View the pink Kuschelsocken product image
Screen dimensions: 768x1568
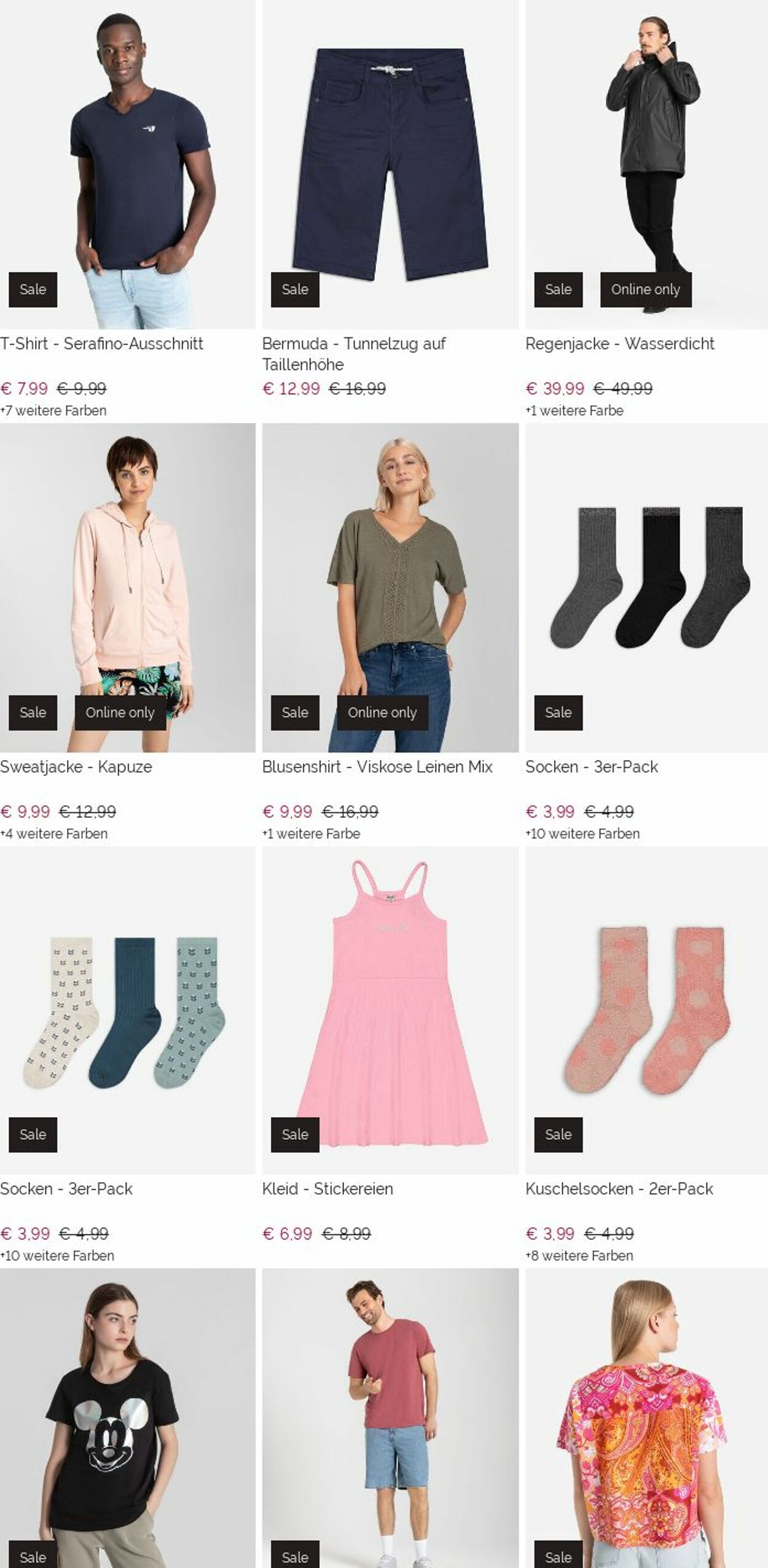(645, 1008)
